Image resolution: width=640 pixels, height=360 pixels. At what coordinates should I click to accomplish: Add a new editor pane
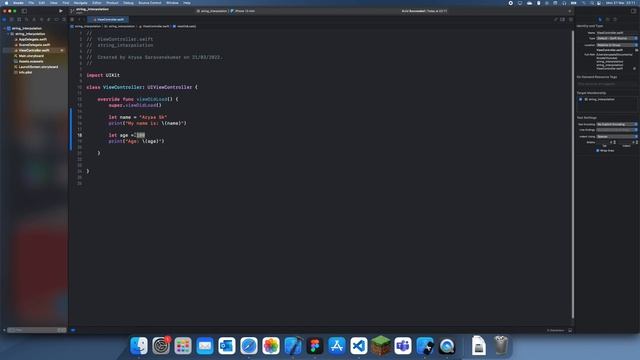571,19
